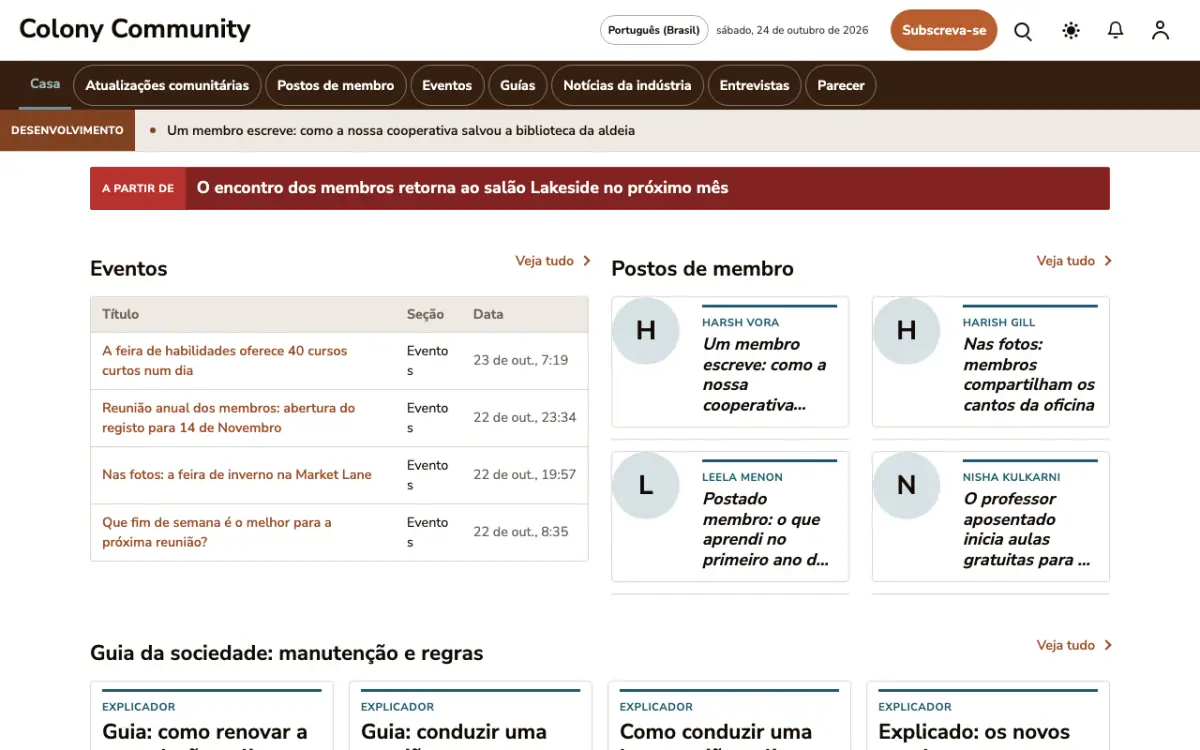Switch to the Eventos nav tab
The image size is (1200, 750).
click(x=447, y=86)
